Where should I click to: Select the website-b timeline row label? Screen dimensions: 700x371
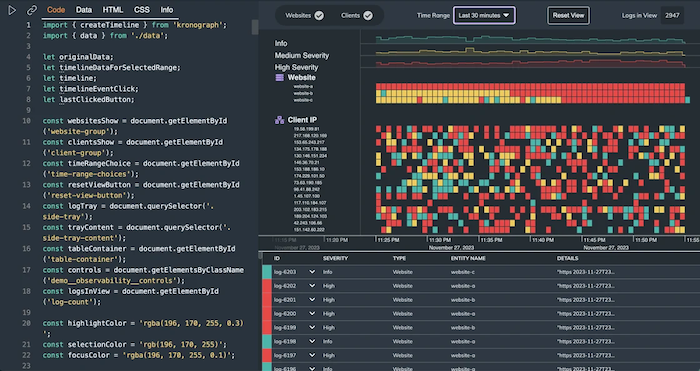point(303,93)
